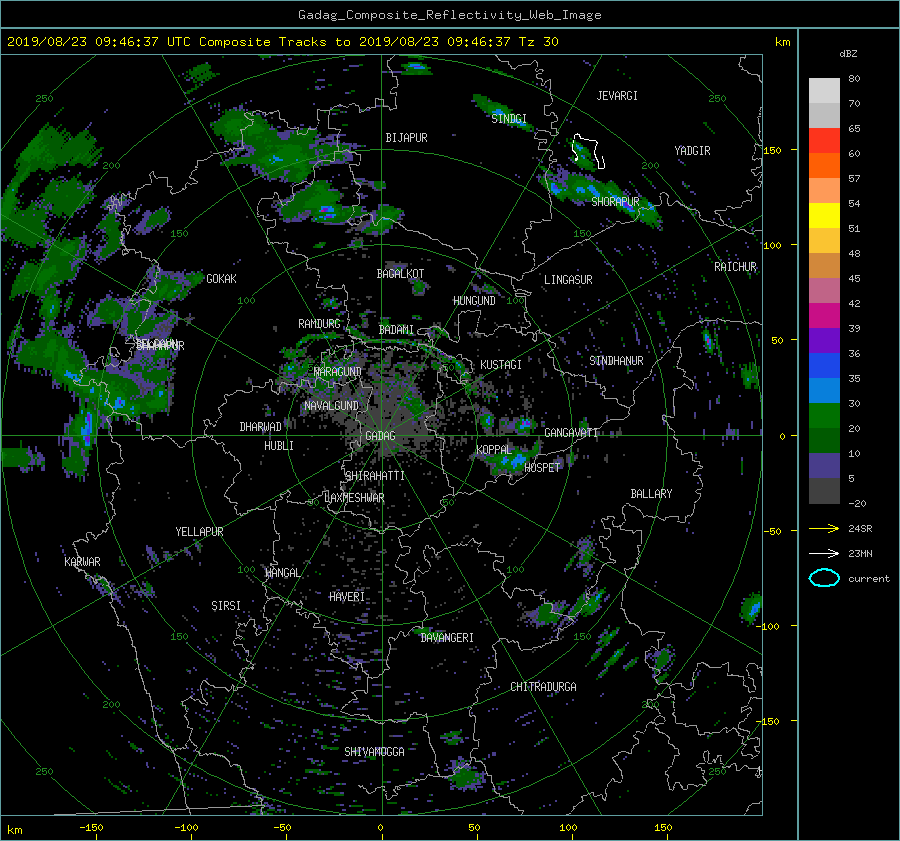
Task: Click the 24SR yellow arrow legend icon
Action: (824, 528)
